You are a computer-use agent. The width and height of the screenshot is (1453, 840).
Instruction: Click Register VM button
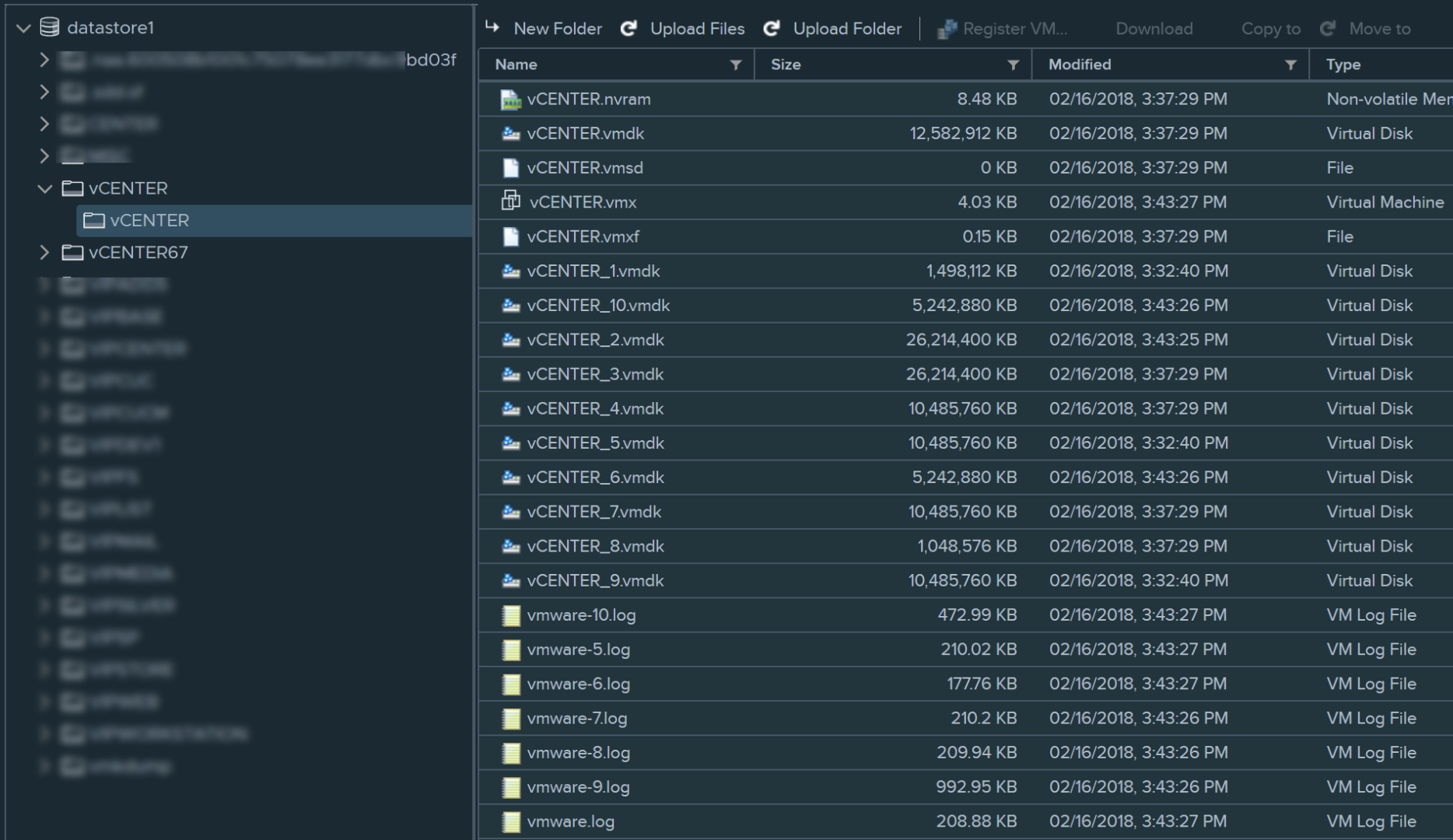1003,29
